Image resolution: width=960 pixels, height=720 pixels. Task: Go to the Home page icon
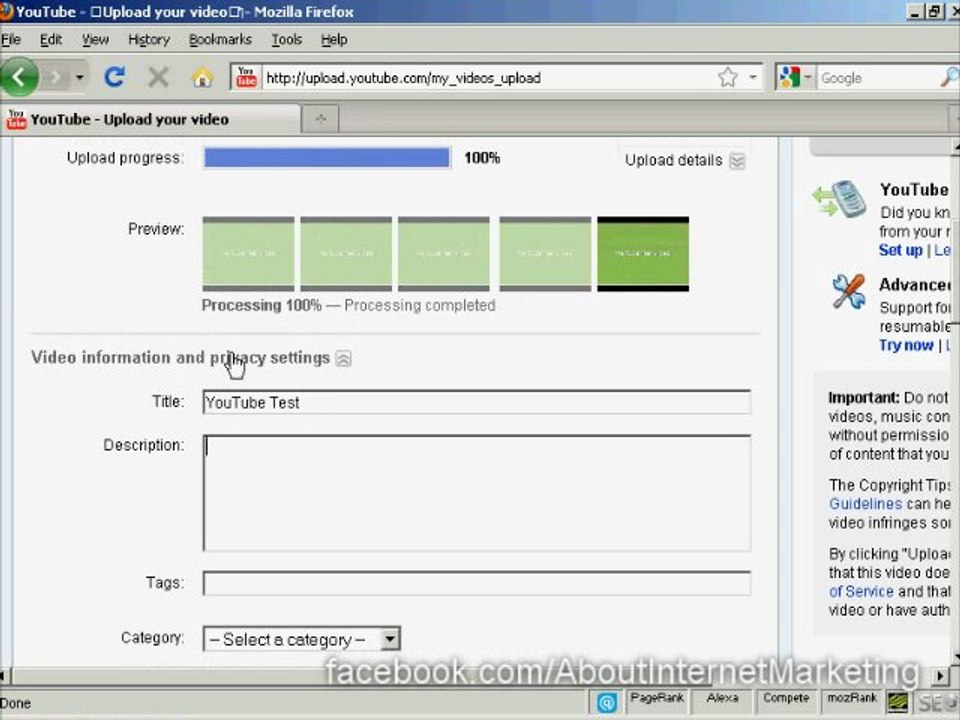202,78
